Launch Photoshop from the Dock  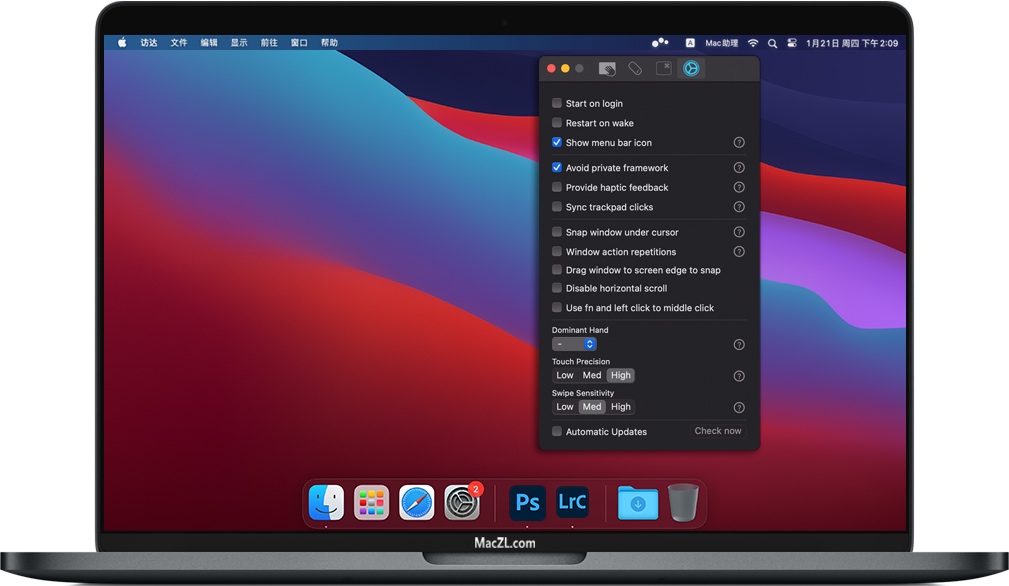(x=527, y=502)
